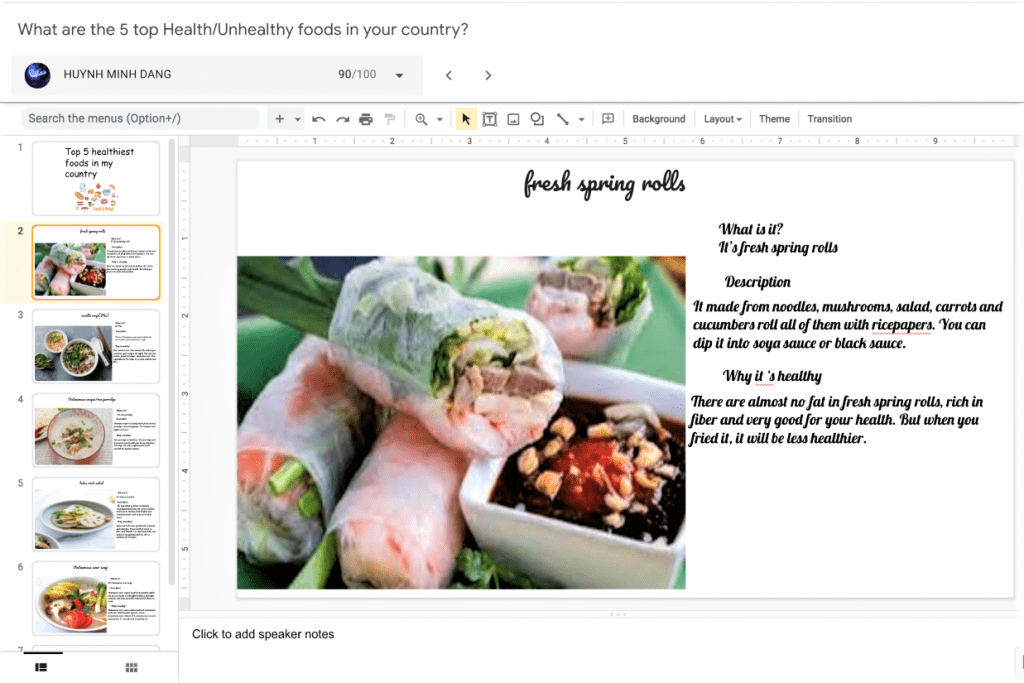Click the Background button
1024x683 pixels.
pyautogui.click(x=658, y=118)
